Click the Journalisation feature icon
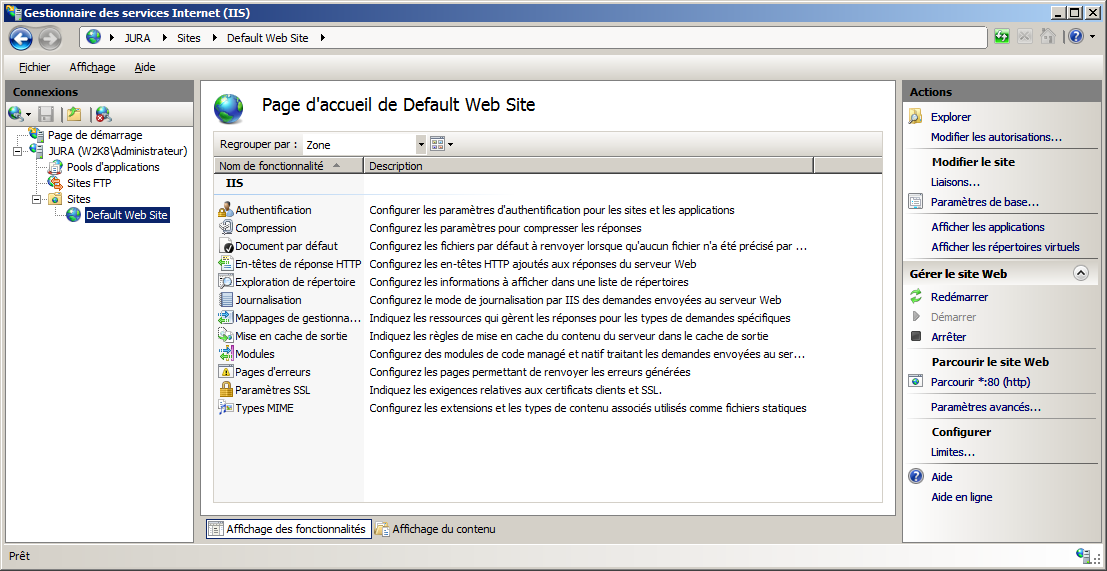 226,300
